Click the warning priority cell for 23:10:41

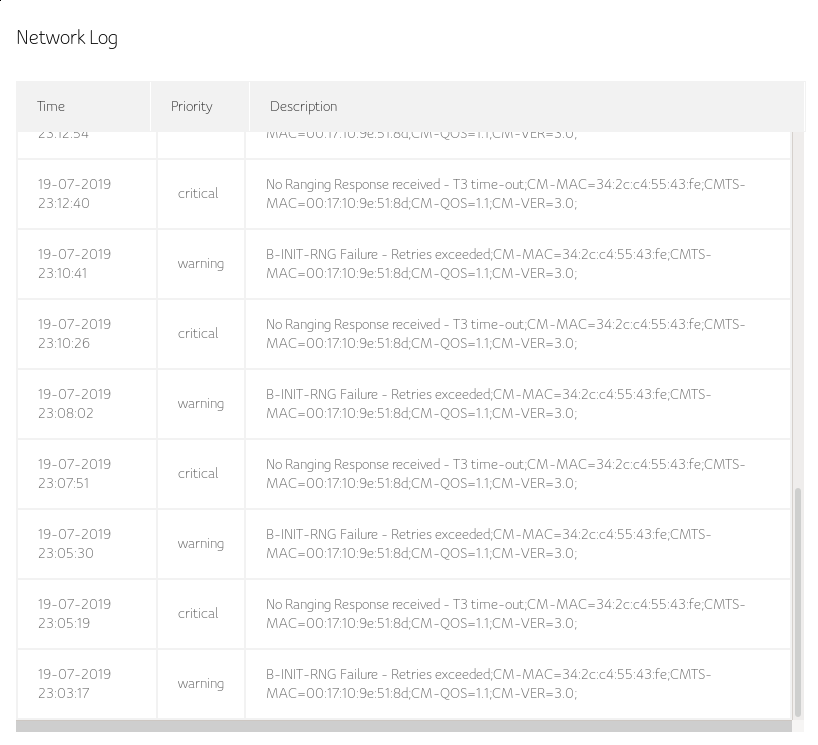point(200,264)
